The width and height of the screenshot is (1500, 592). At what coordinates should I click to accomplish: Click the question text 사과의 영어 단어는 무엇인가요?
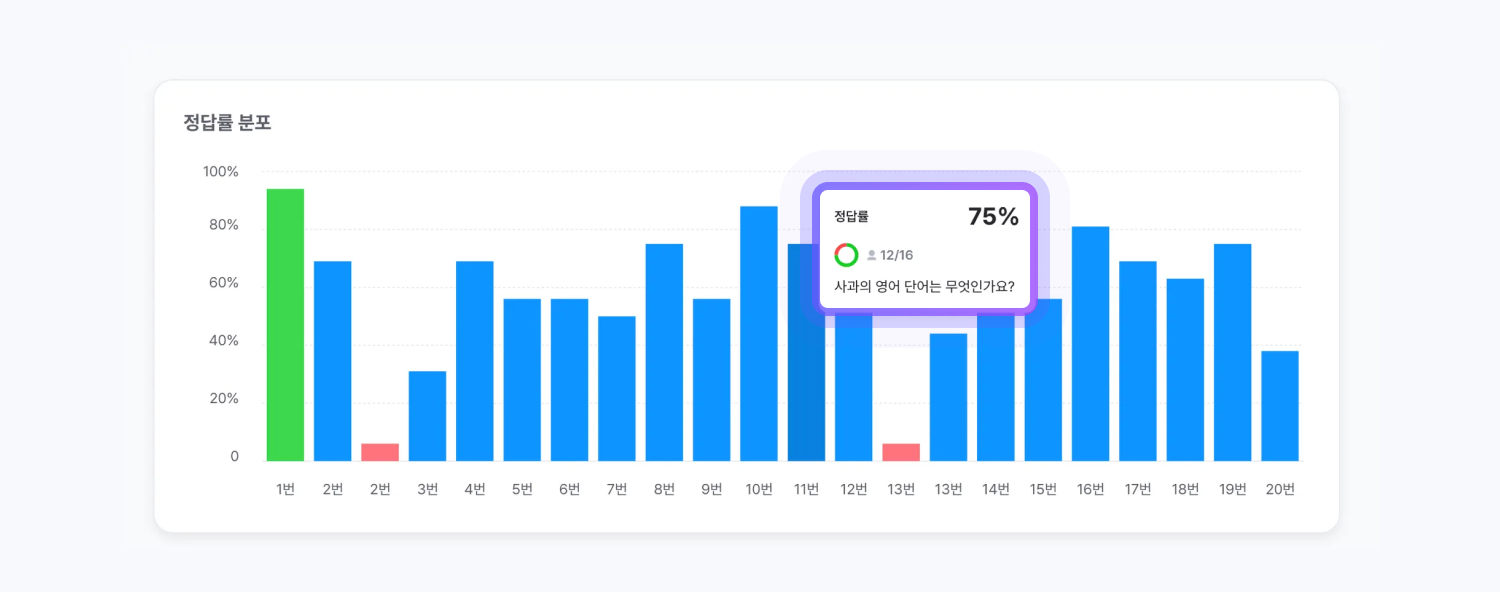(924, 286)
